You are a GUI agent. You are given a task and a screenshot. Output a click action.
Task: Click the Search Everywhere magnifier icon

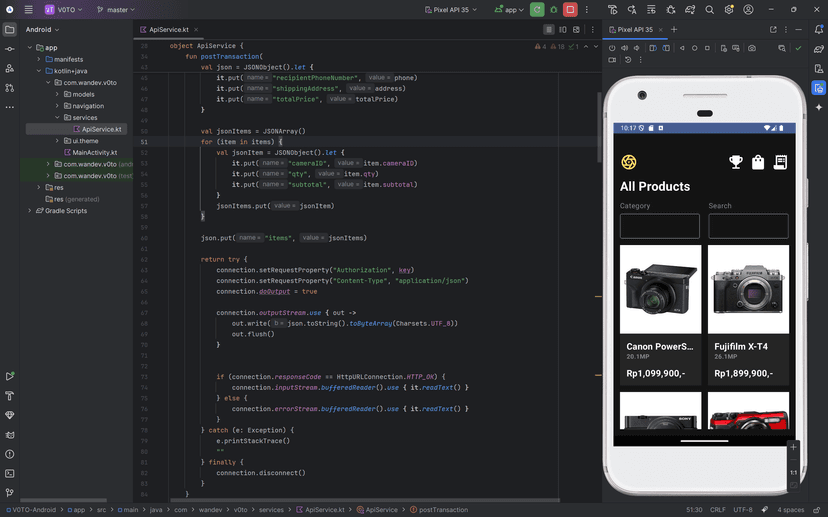click(709, 10)
